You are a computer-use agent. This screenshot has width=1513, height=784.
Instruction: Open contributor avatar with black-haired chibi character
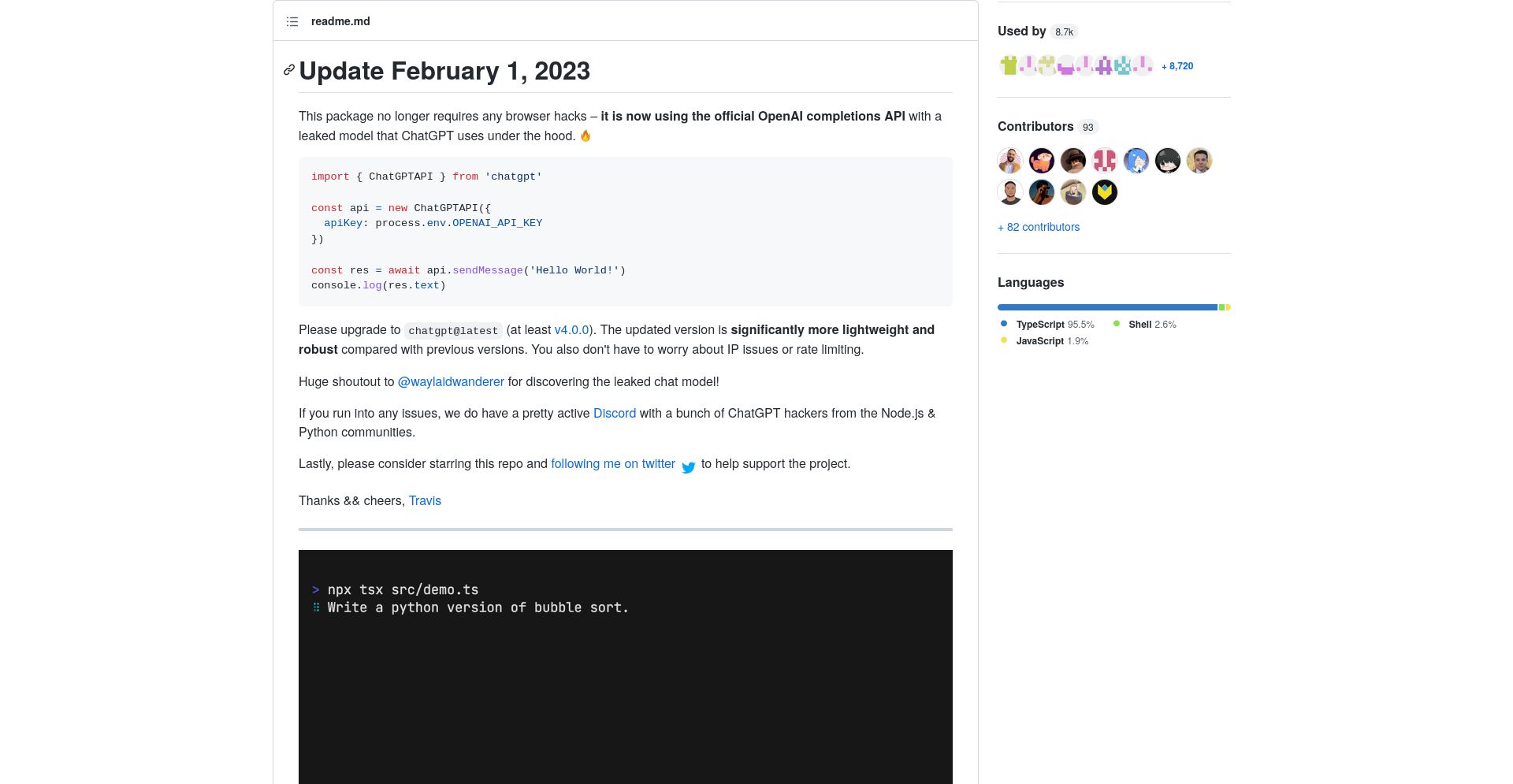pos(1168,161)
